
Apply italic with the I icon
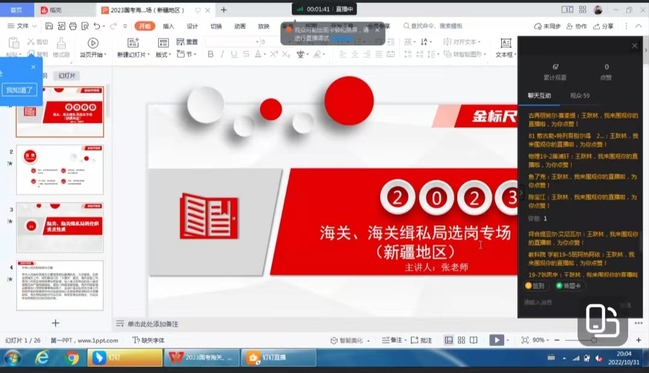222,54
